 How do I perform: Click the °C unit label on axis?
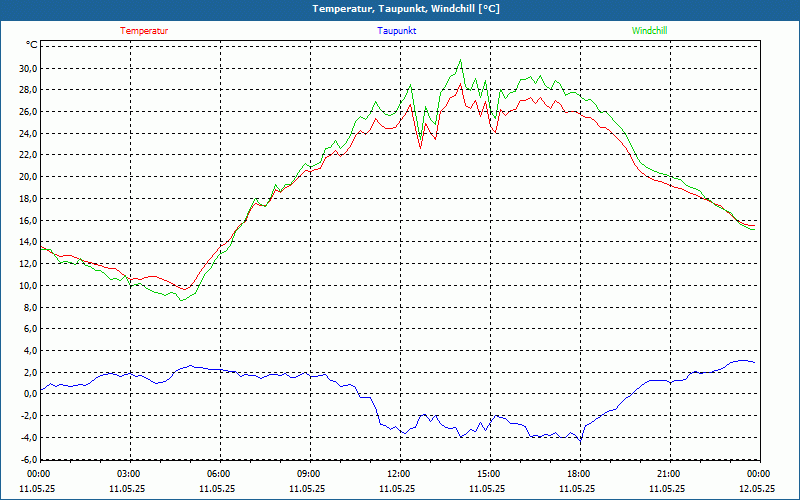click(x=32, y=45)
